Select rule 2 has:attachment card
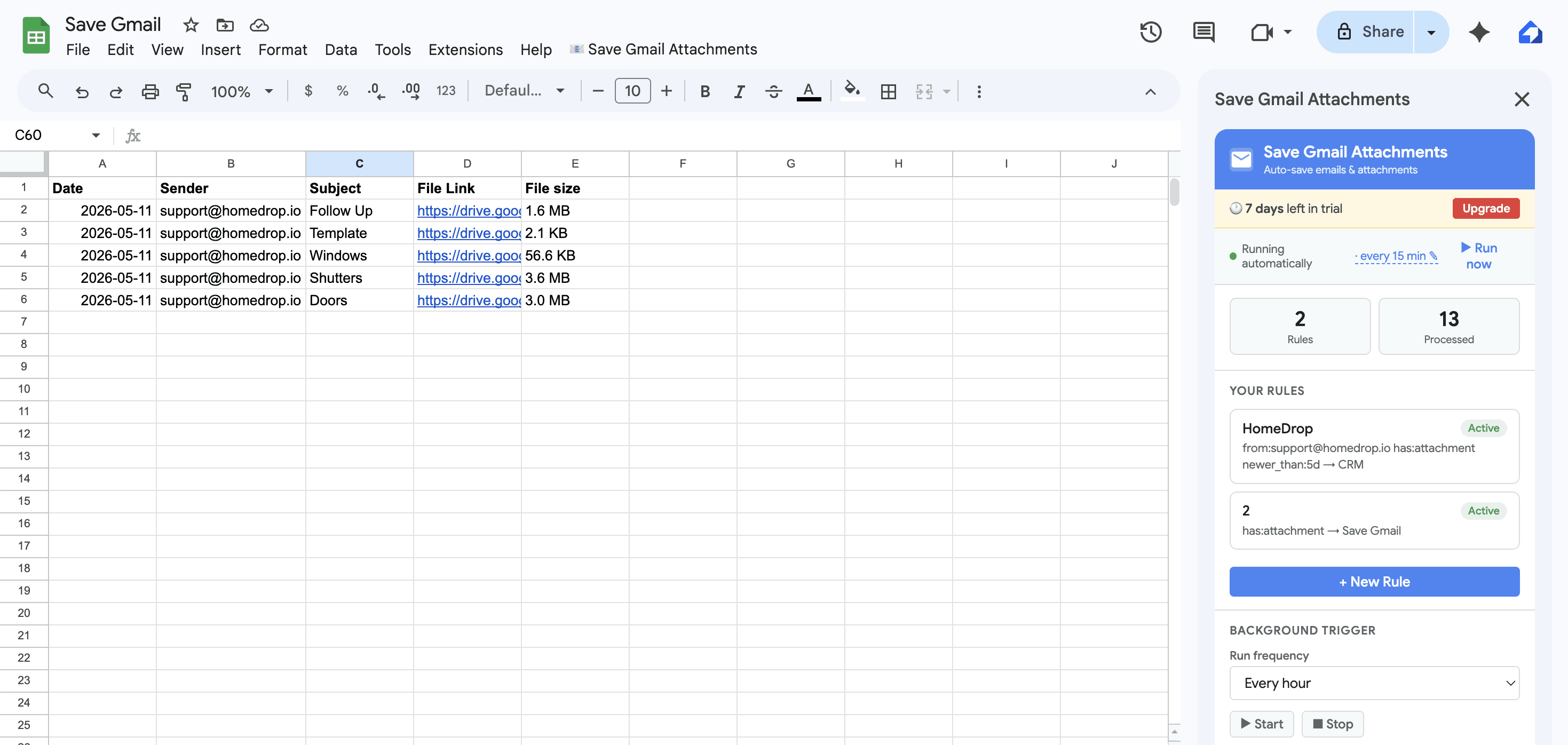The image size is (1568, 745). click(1374, 520)
